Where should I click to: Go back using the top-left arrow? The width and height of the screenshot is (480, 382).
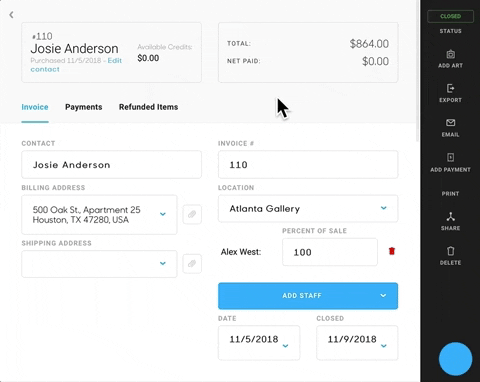[11, 15]
